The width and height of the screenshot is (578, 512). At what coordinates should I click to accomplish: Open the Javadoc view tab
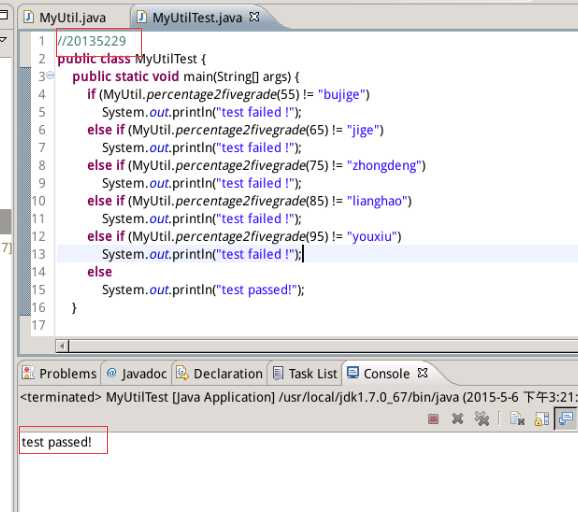coord(137,373)
